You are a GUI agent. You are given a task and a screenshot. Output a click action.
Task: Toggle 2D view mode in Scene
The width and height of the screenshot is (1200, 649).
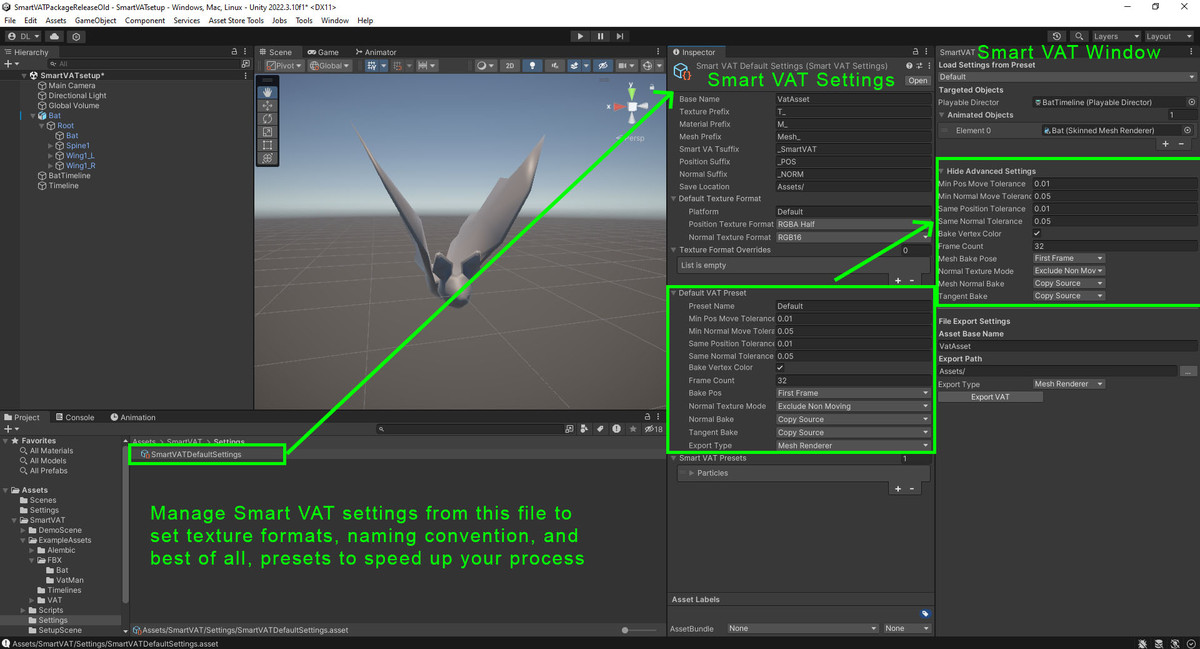coord(509,66)
